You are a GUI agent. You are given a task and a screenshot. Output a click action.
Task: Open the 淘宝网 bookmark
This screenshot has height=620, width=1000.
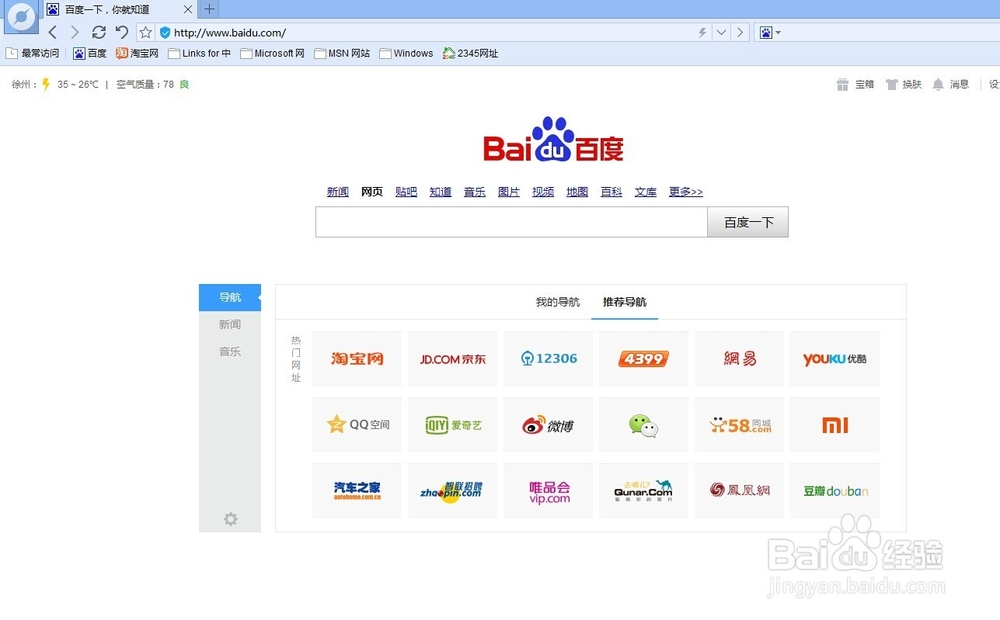pyautogui.click(x=137, y=54)
